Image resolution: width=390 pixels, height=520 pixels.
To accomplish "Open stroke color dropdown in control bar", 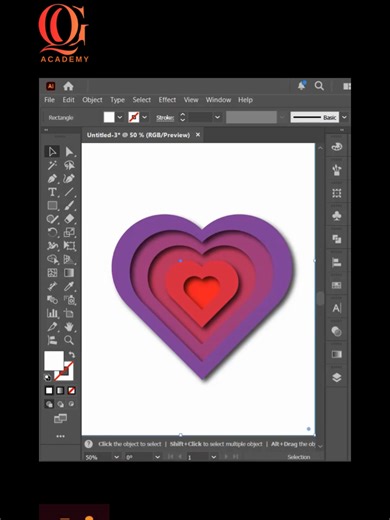I will (144, 117).
